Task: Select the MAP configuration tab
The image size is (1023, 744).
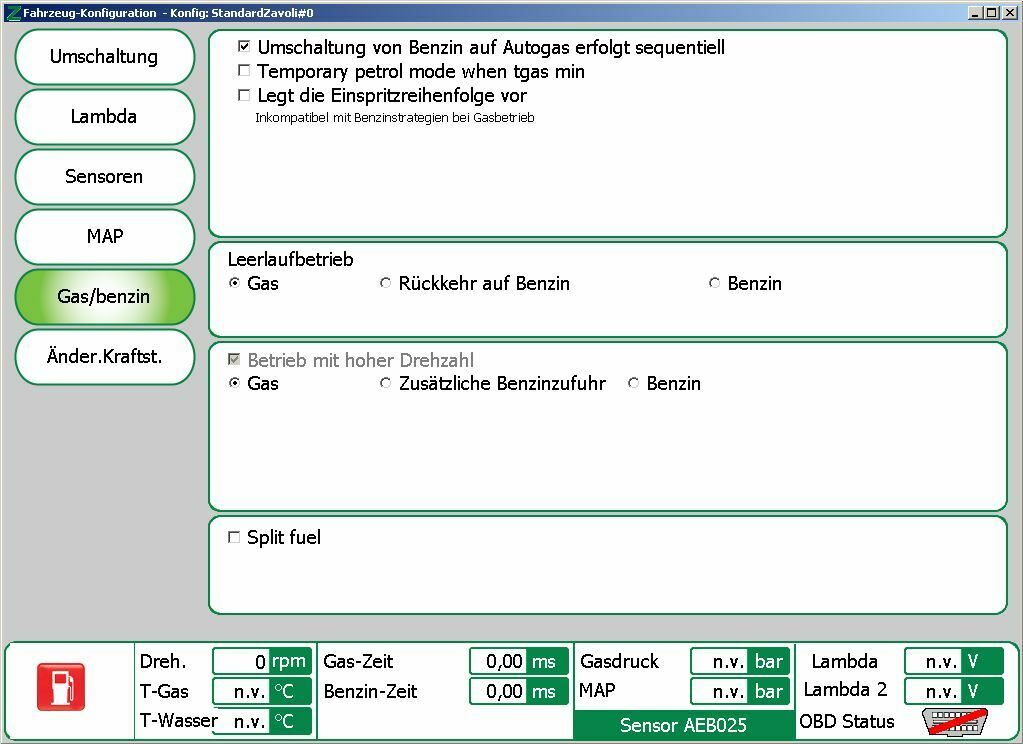Action: point(104,237)
